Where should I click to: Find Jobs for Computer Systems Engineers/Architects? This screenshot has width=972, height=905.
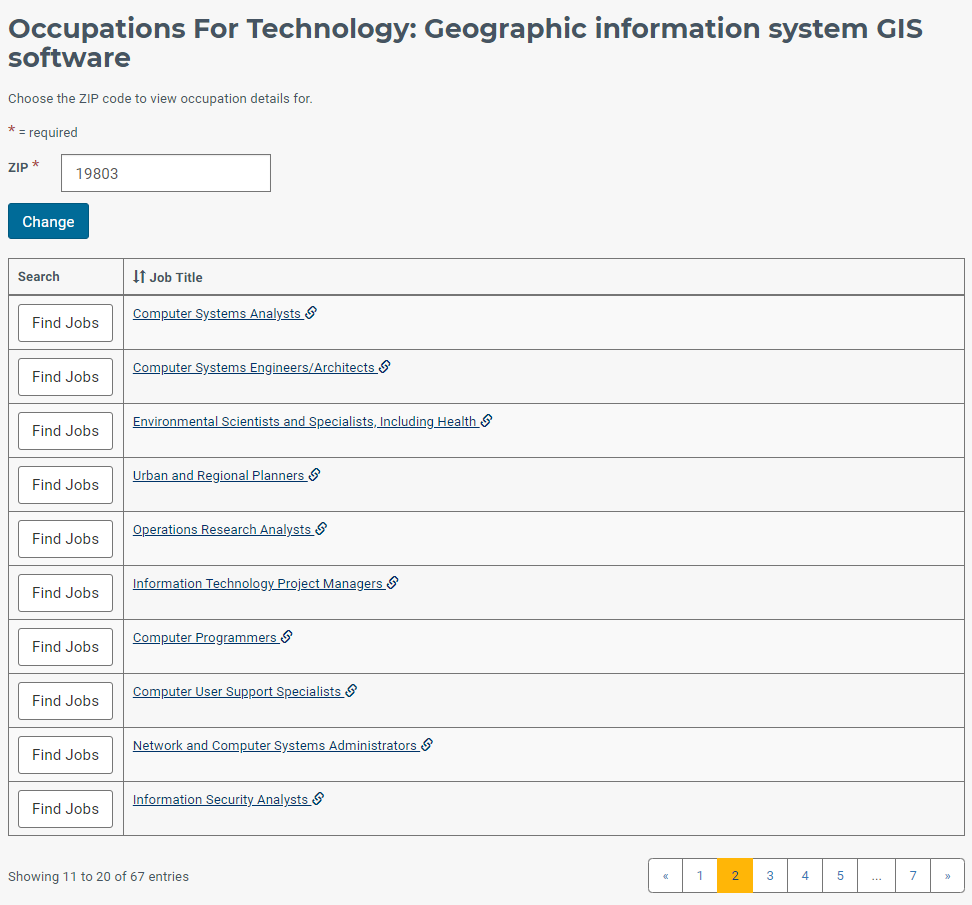point(65,377)
